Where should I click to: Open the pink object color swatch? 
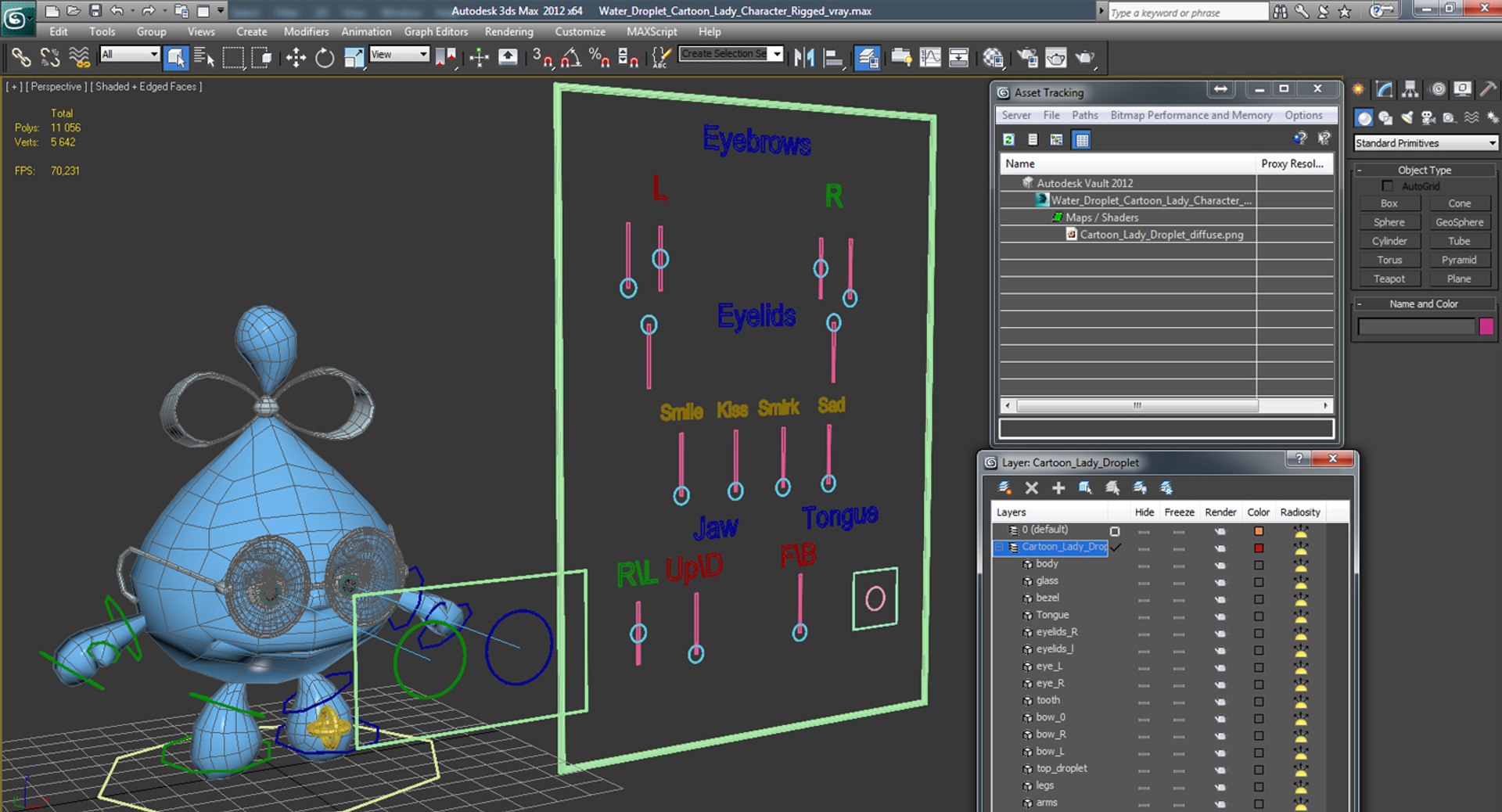pos(1486,326)
